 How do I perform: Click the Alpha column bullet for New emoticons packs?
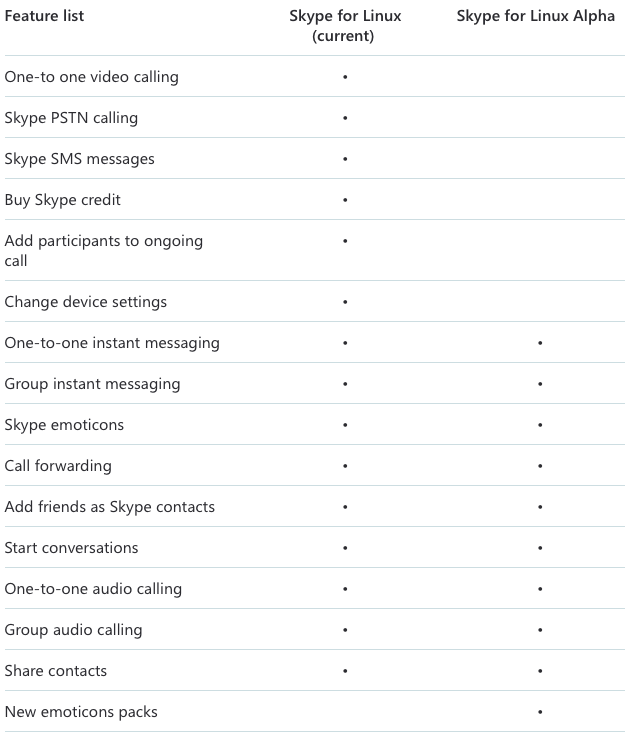[540, 712]
